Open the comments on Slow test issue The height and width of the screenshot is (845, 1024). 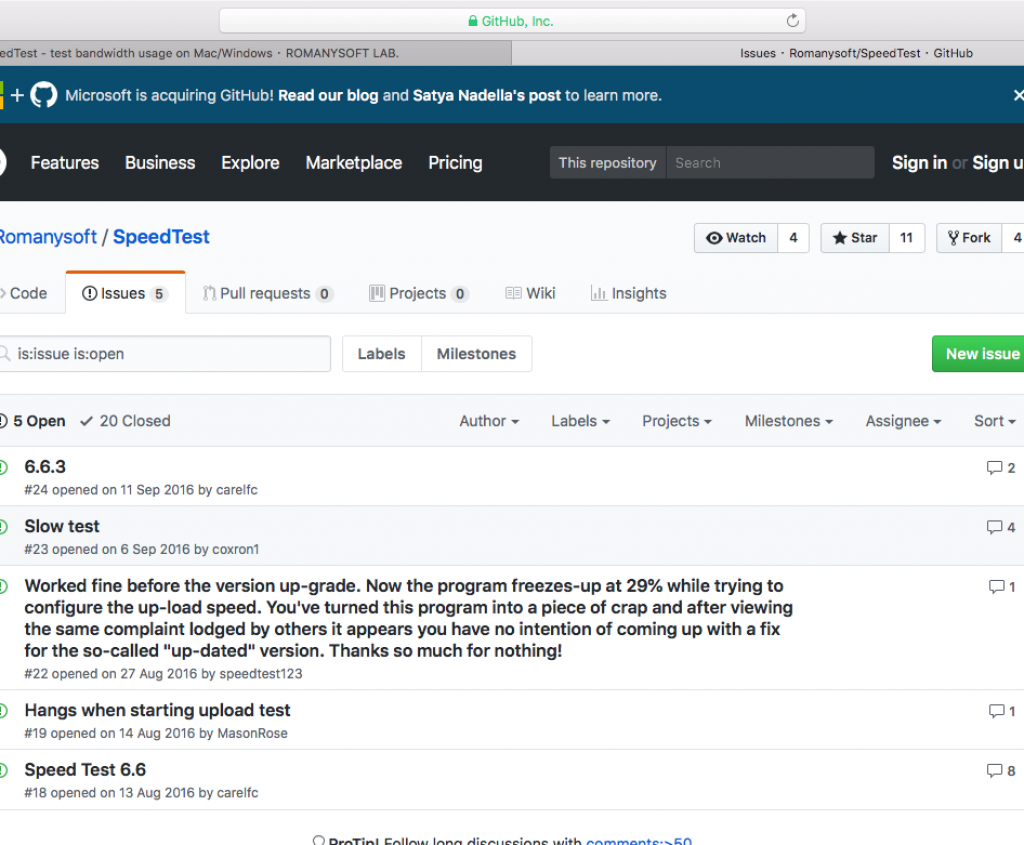click(1000, 527)
